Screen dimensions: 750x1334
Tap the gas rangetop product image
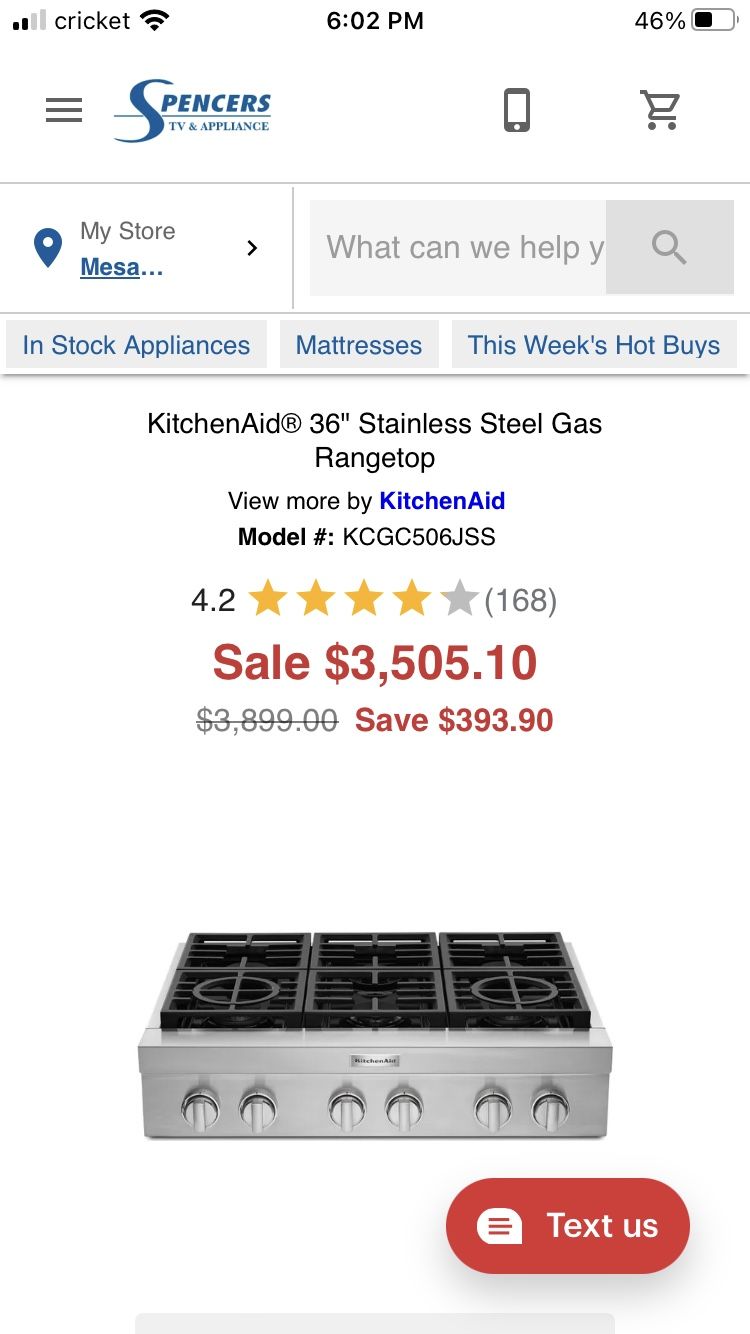pyautogui.click(x=375, y=1035)
